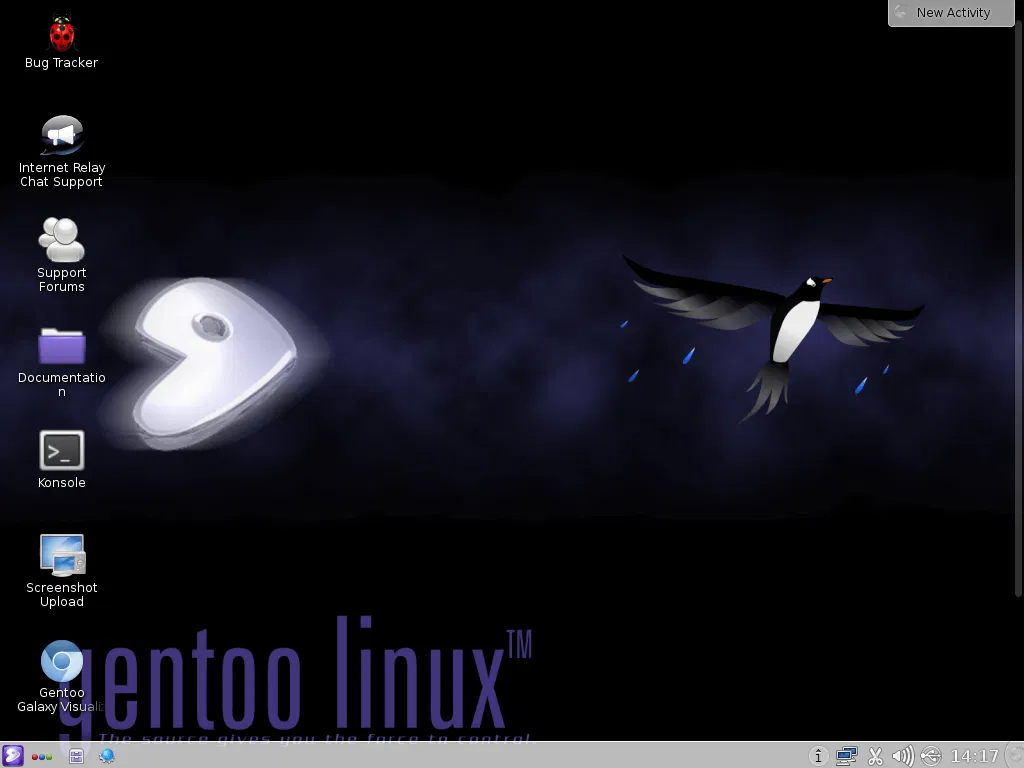Click the clock showing 14:17
Image resolution: width=1024 pixels, height=768 pixels.
tap(974, 756)
